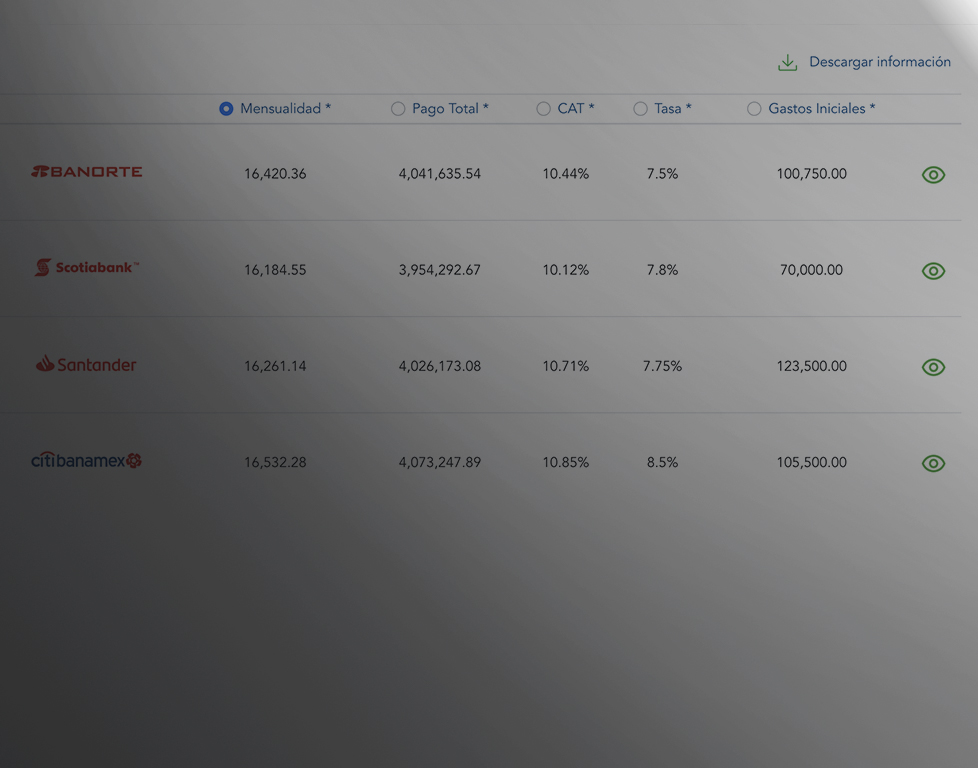Viewport: 978px width, 768px height.
Task: Click the Santander logo
Action: click(86, 364)
